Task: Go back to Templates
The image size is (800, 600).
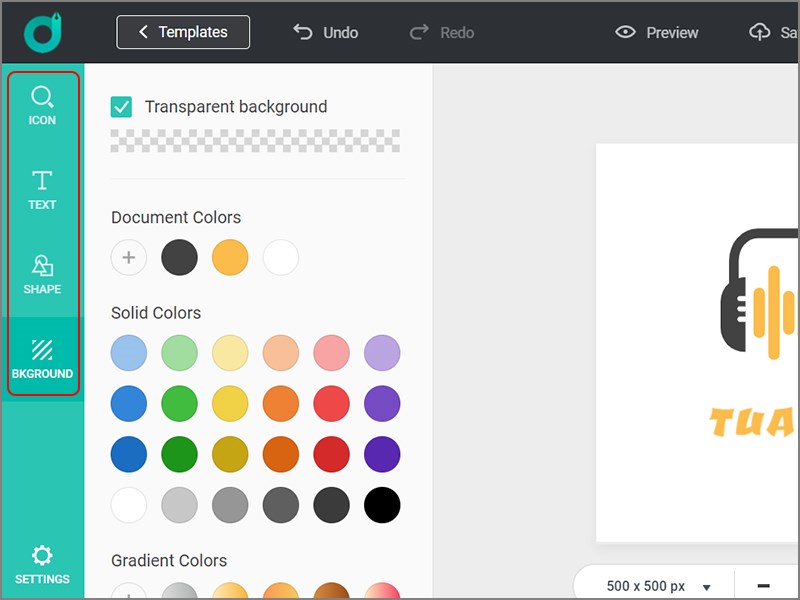Action: click(x=183, y=32)
